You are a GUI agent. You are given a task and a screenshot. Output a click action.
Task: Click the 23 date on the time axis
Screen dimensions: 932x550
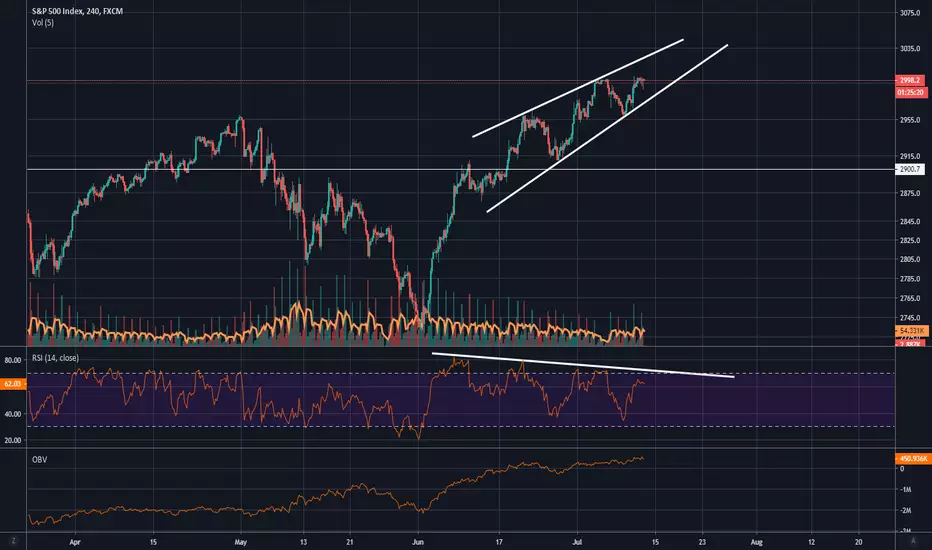[702, 542]
